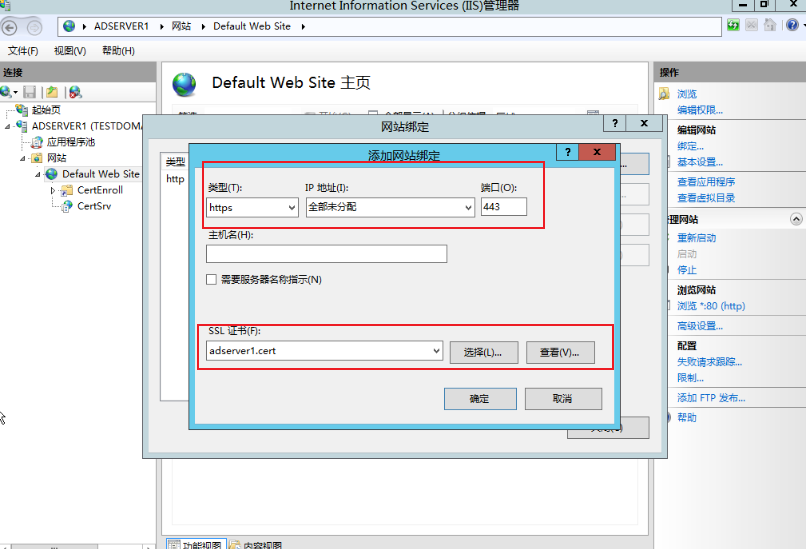Open the 文件(F) menu
The width and height of the screenshot is (806, 549).
click(x=23, y=51)
